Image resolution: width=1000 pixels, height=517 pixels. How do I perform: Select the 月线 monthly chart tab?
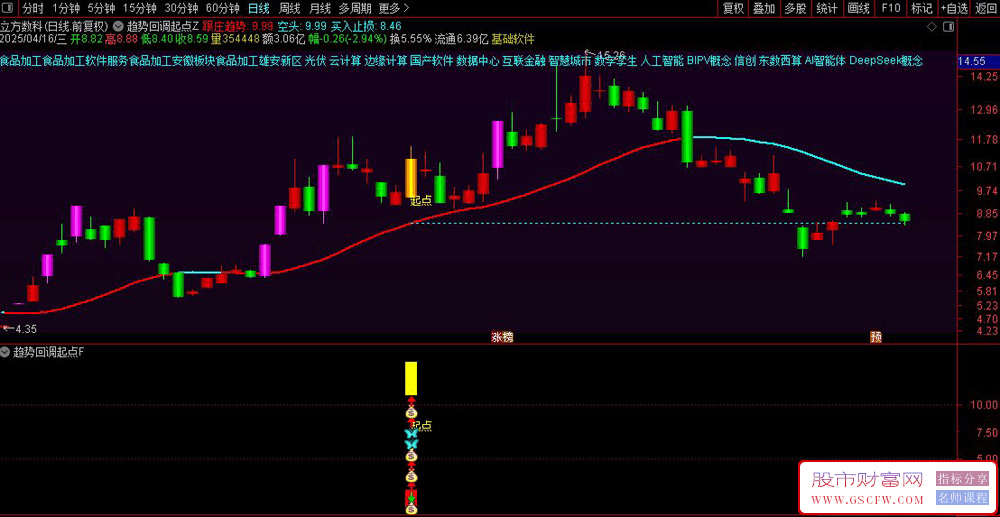[320, 8]
